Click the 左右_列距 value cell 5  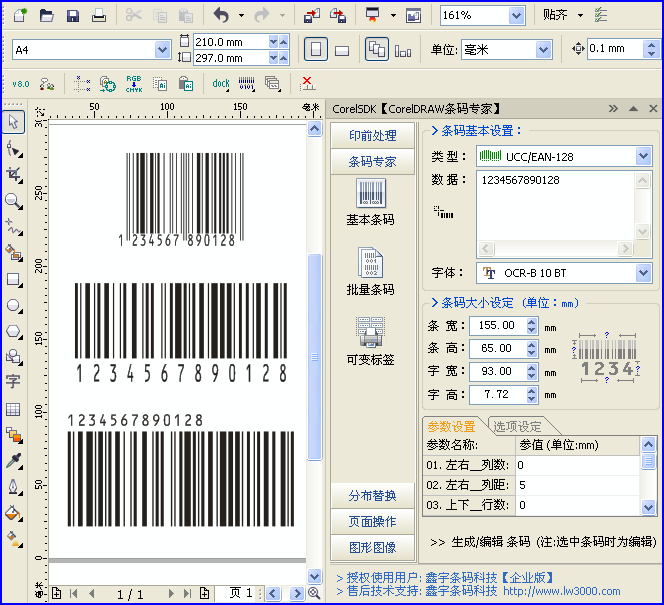coord(578,485)
